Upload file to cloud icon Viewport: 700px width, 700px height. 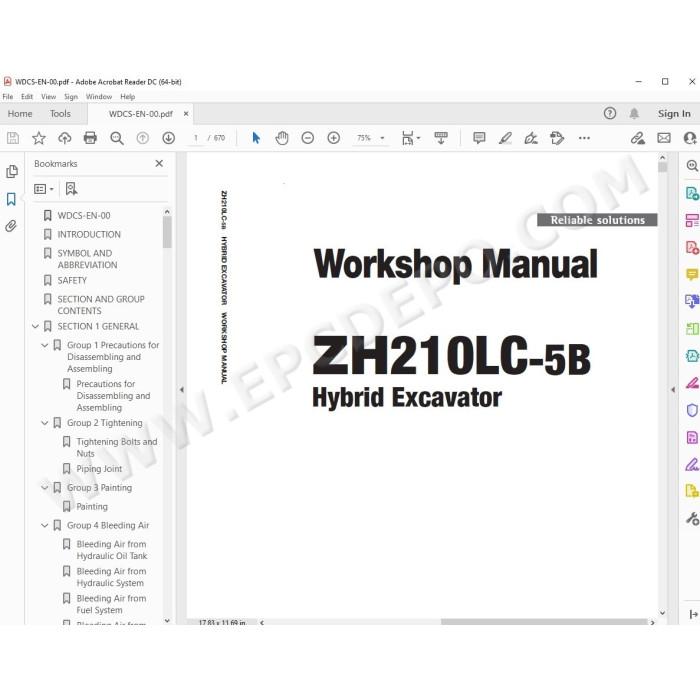65,138
